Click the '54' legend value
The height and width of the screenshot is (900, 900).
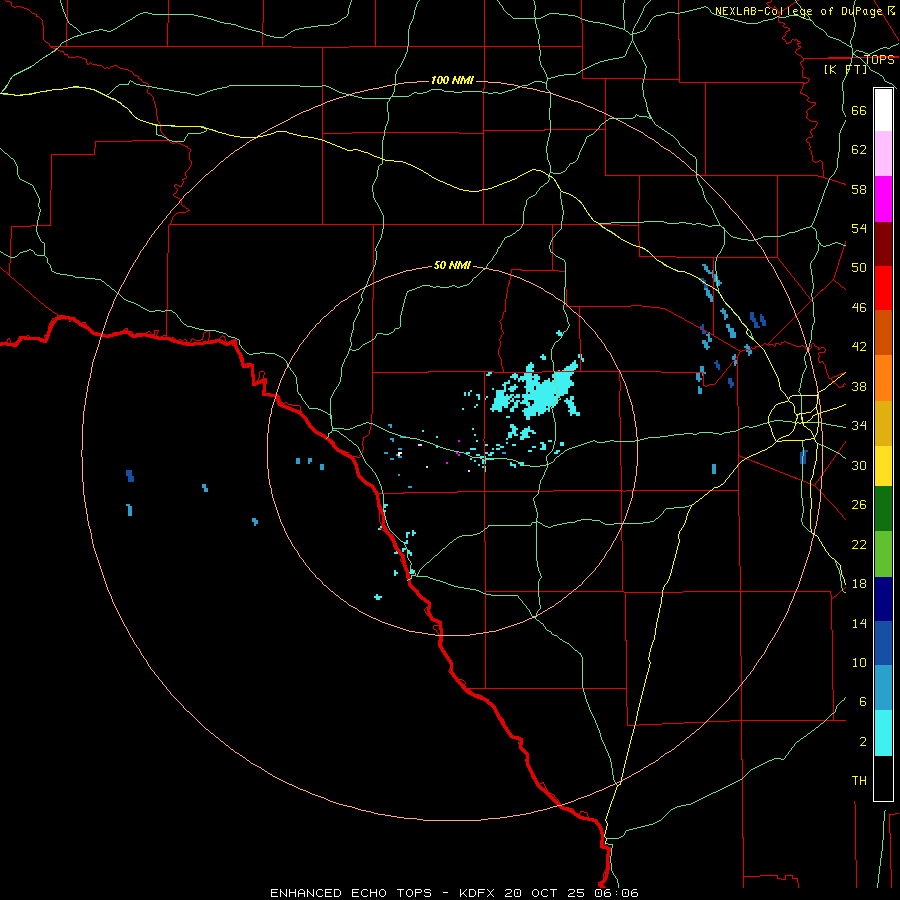(859, 228)
